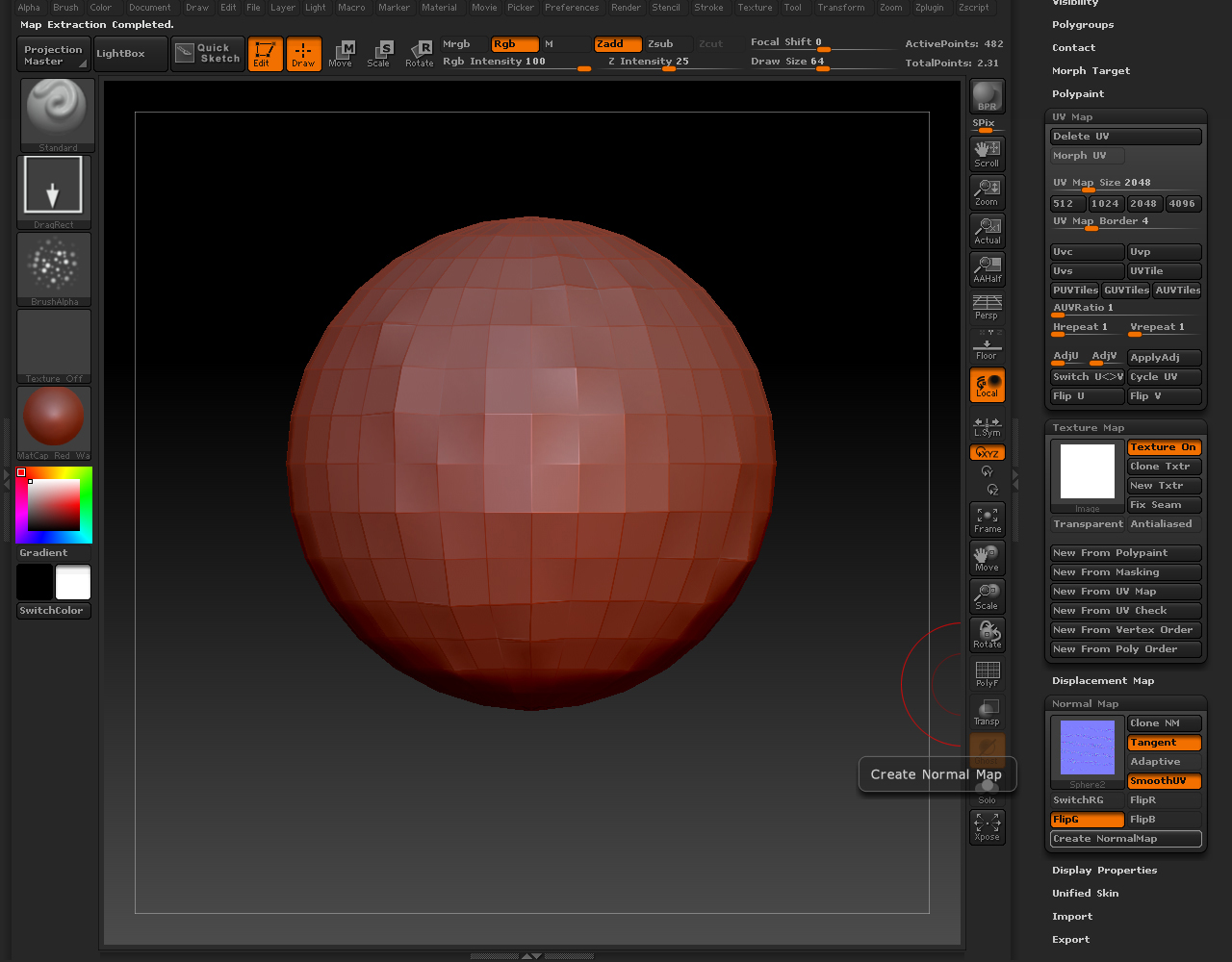Collapse the UV Map section header
Image resolution: width=1232 pixels, height=962 pixels.
pos(1072,117)
